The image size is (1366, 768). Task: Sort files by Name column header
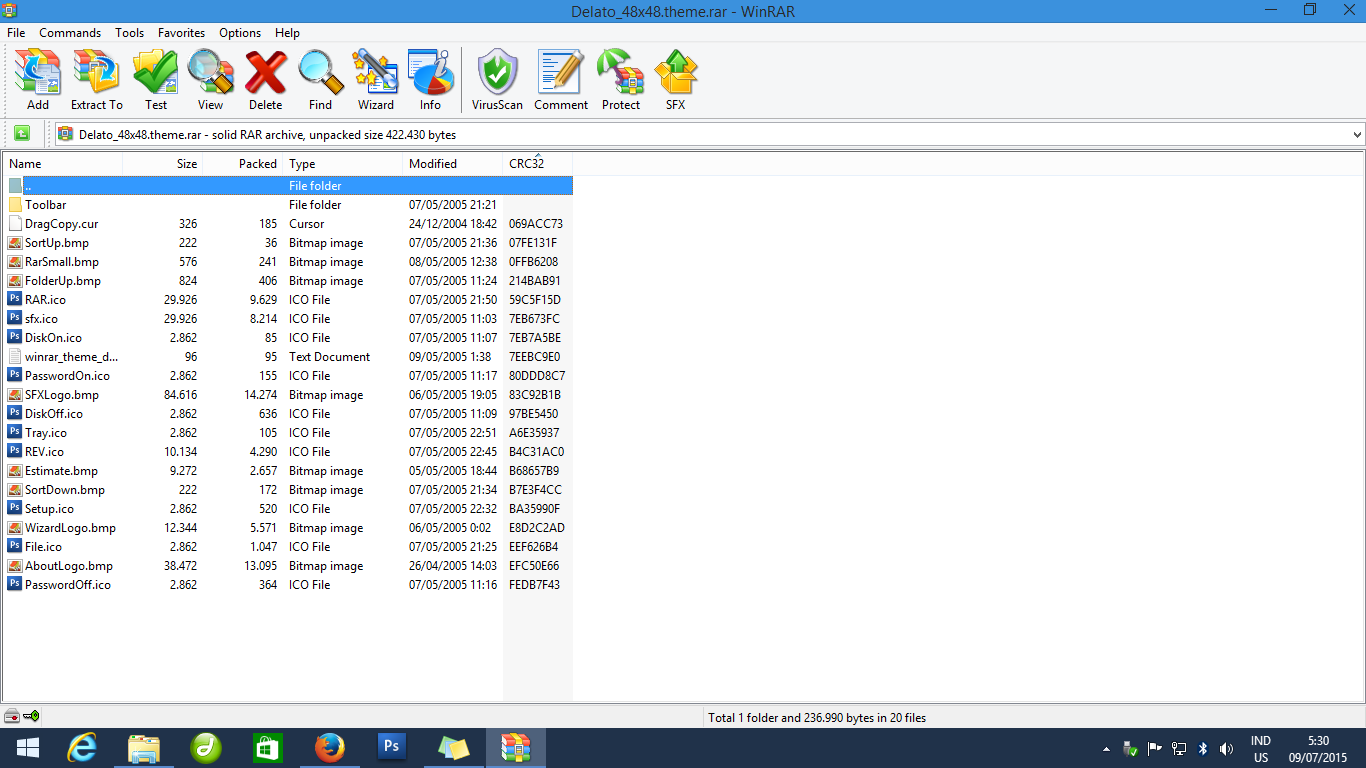pyautogui.click(x=63, y=163)
